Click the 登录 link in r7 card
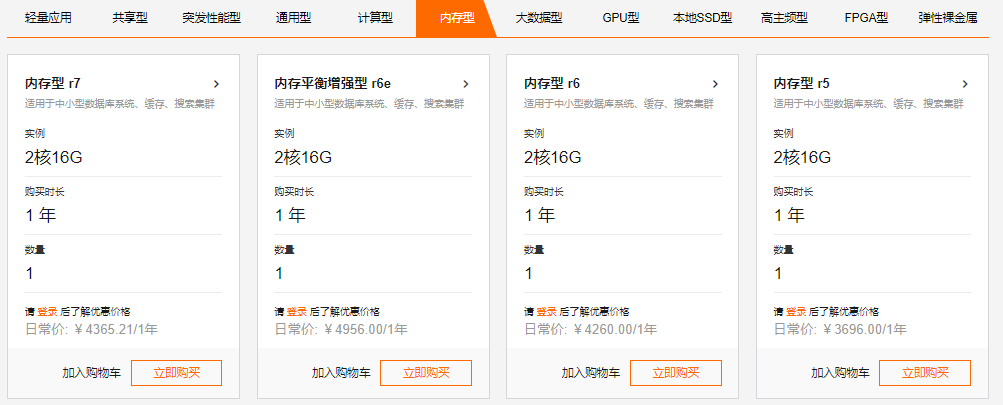This screenshot has height=405, width=1003. [47, 312]
